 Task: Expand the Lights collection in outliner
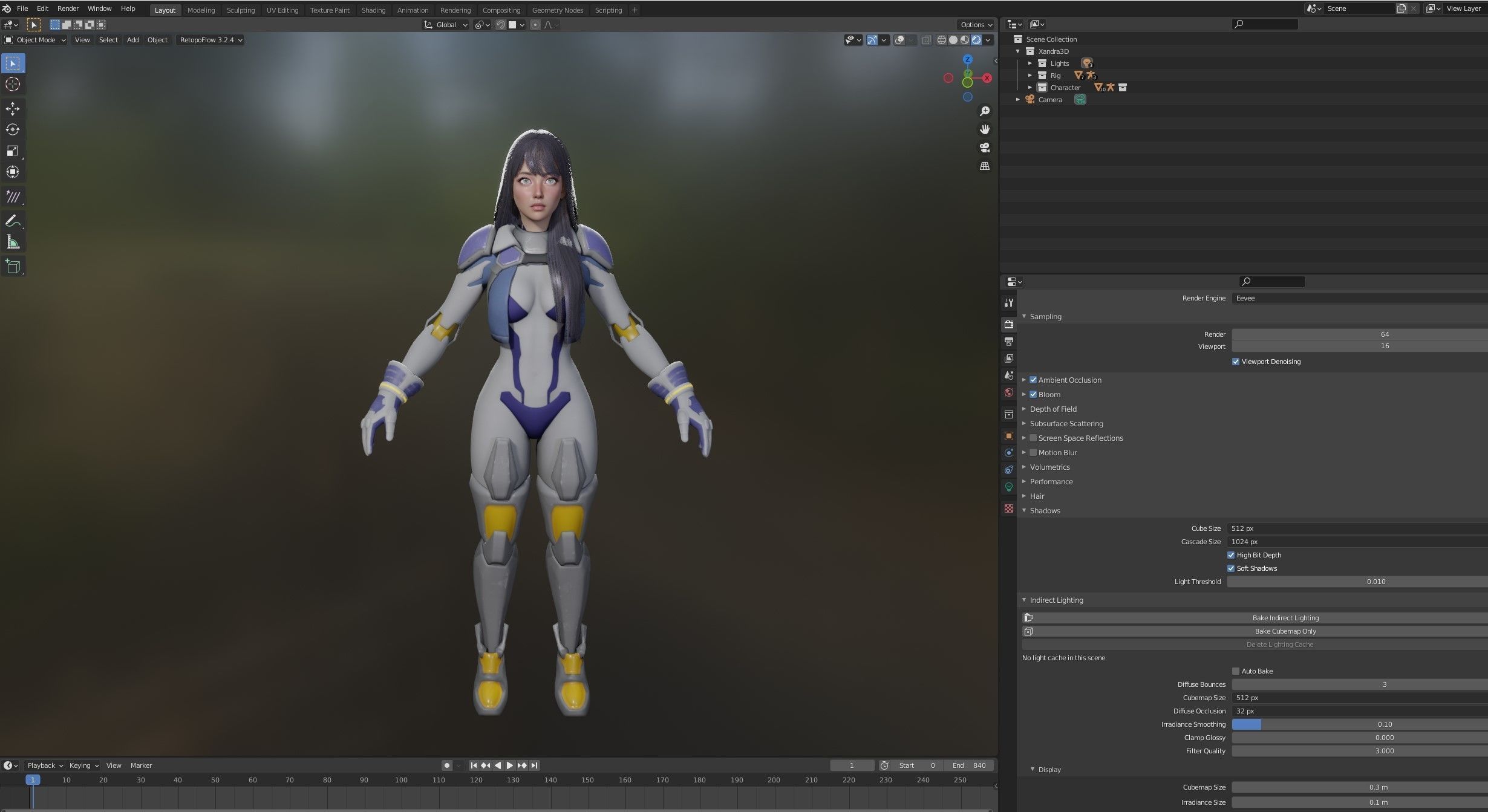pos(1030,63)
